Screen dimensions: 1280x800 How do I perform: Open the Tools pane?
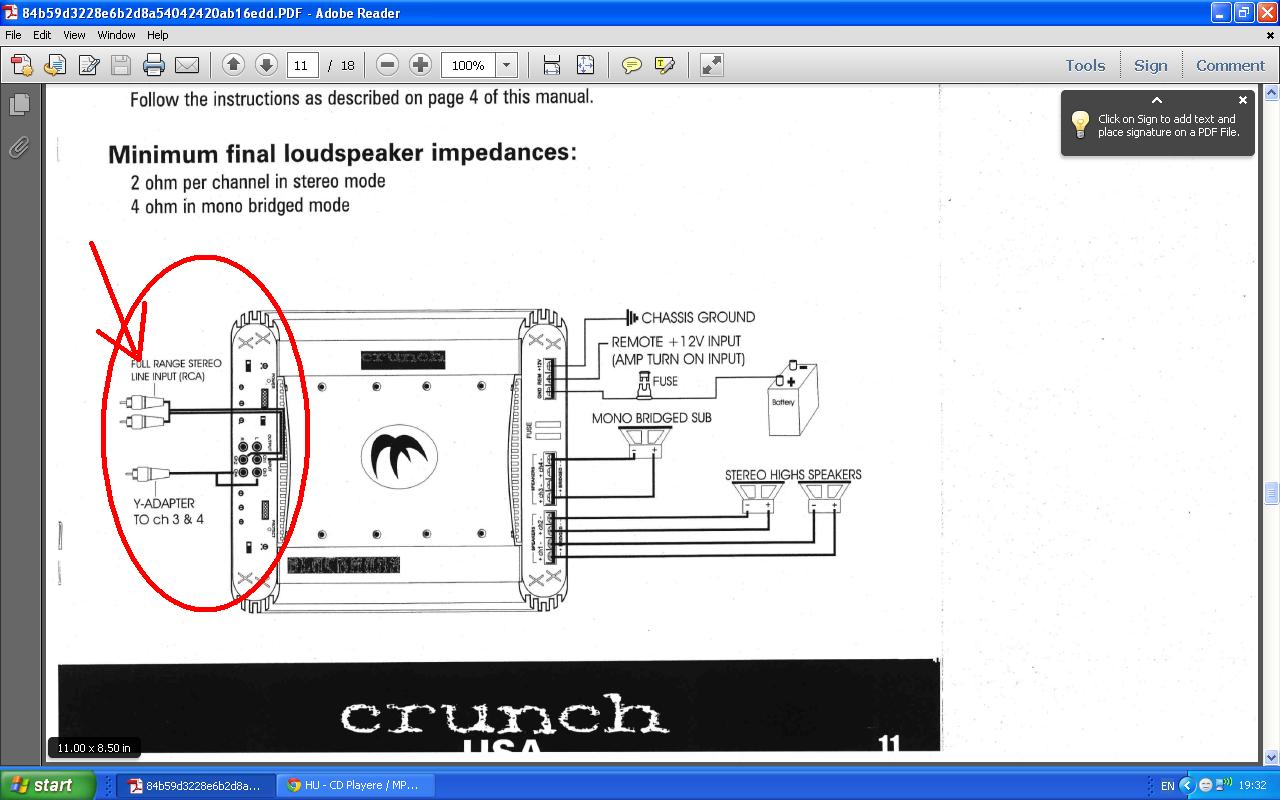[x=1085, y=65]
